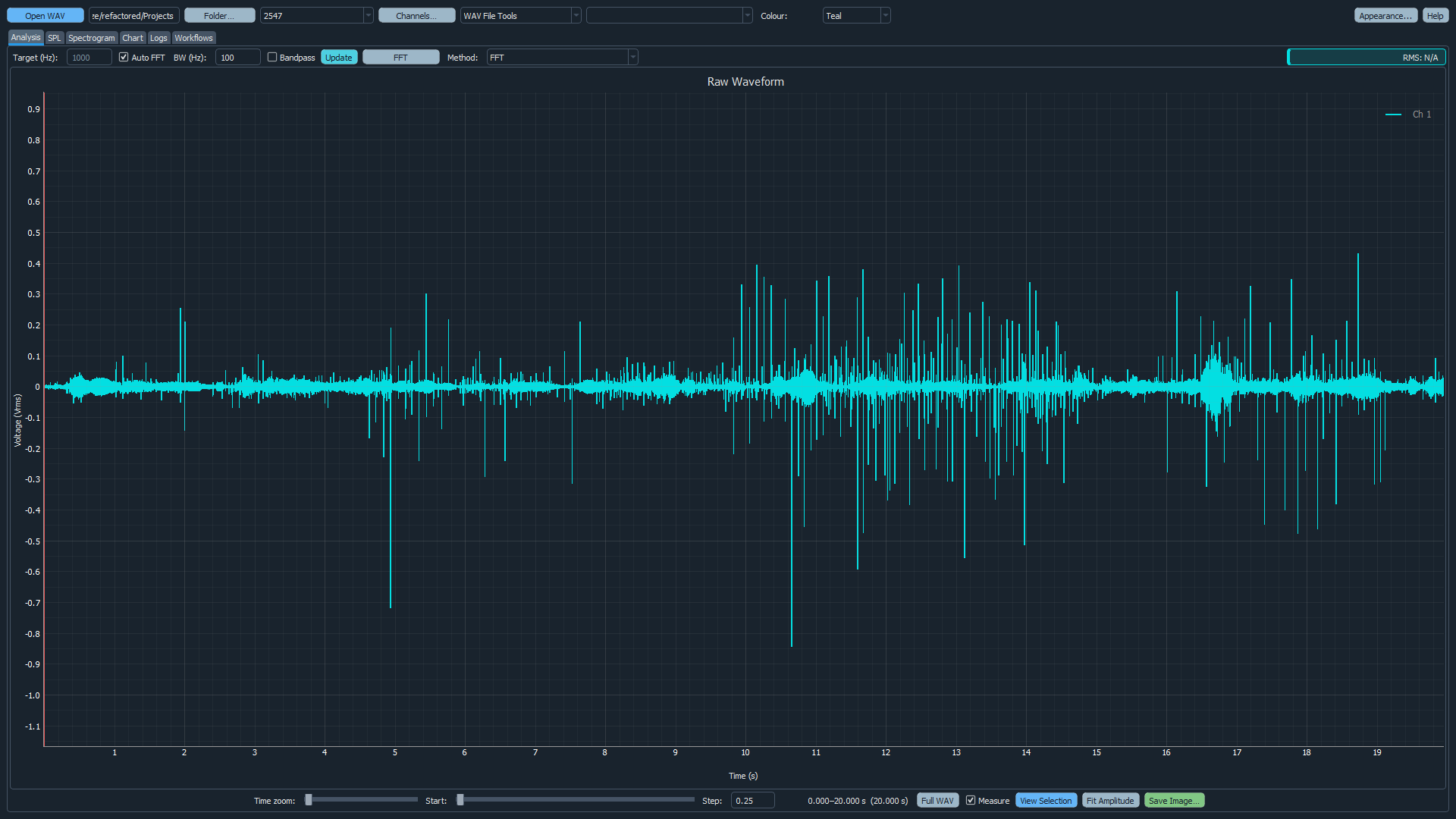Click the Raw Waveform chart title
The height and width of the screenshot is (819, 1456).
pos(745,82)
